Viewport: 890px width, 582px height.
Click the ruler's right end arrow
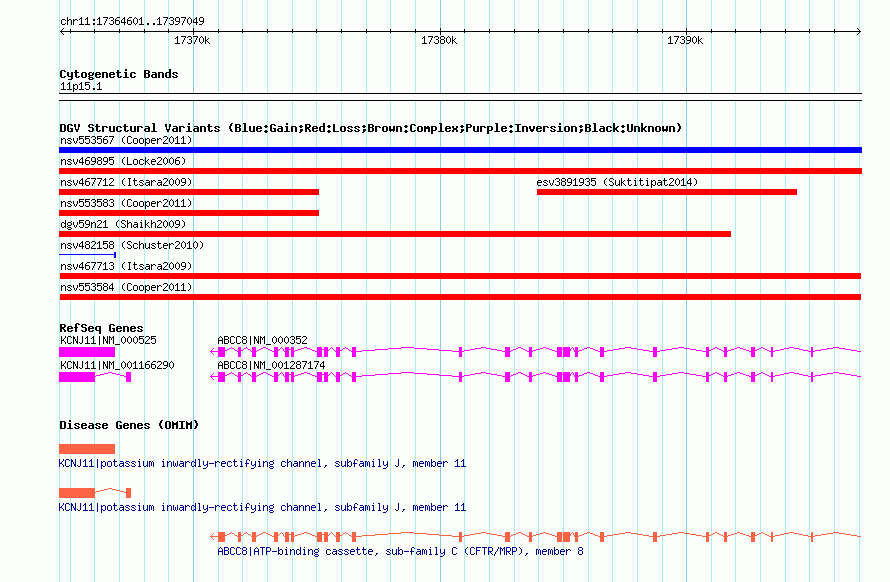(859, 31)
